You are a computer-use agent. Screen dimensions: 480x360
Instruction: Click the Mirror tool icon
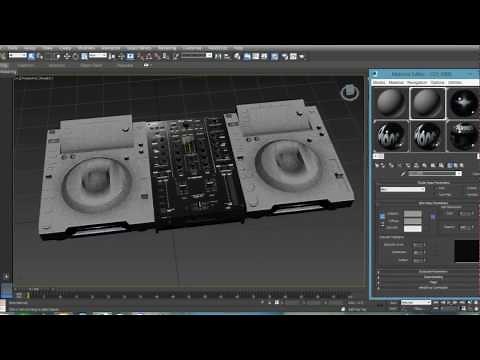click(218, 56)
